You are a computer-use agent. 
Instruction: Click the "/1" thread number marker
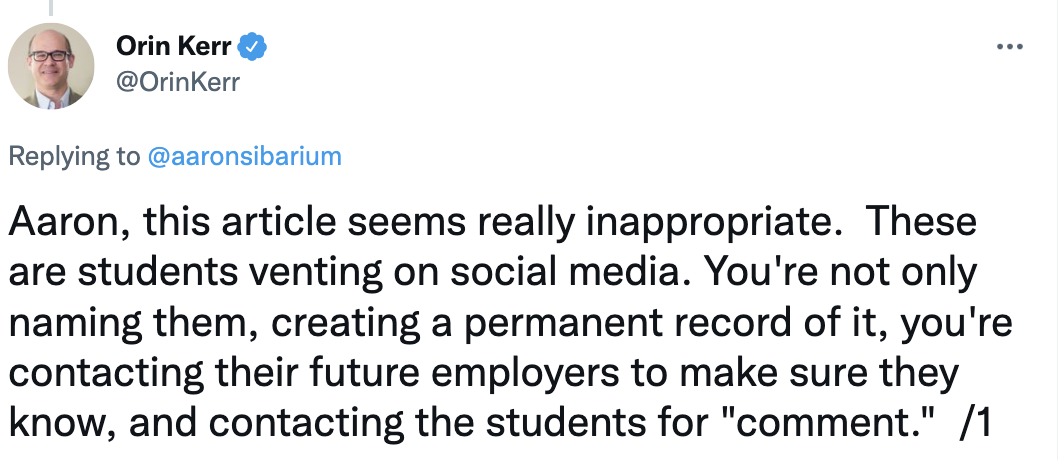(x=974, y=424)
